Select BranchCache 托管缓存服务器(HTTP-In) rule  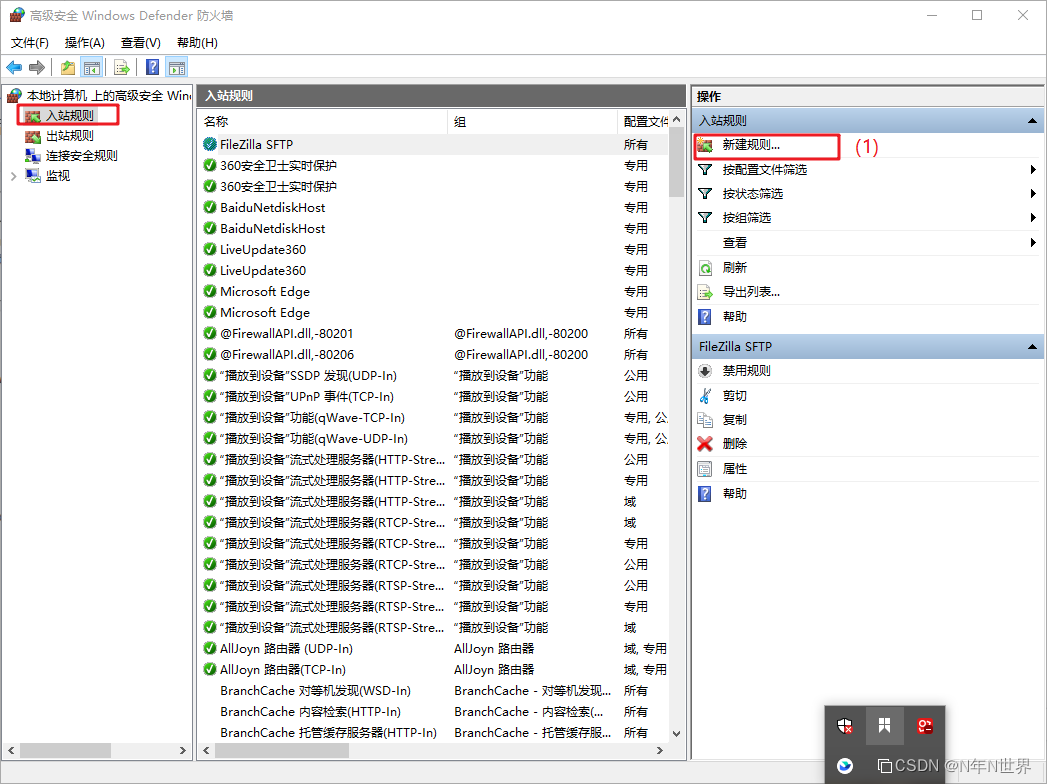434,733
